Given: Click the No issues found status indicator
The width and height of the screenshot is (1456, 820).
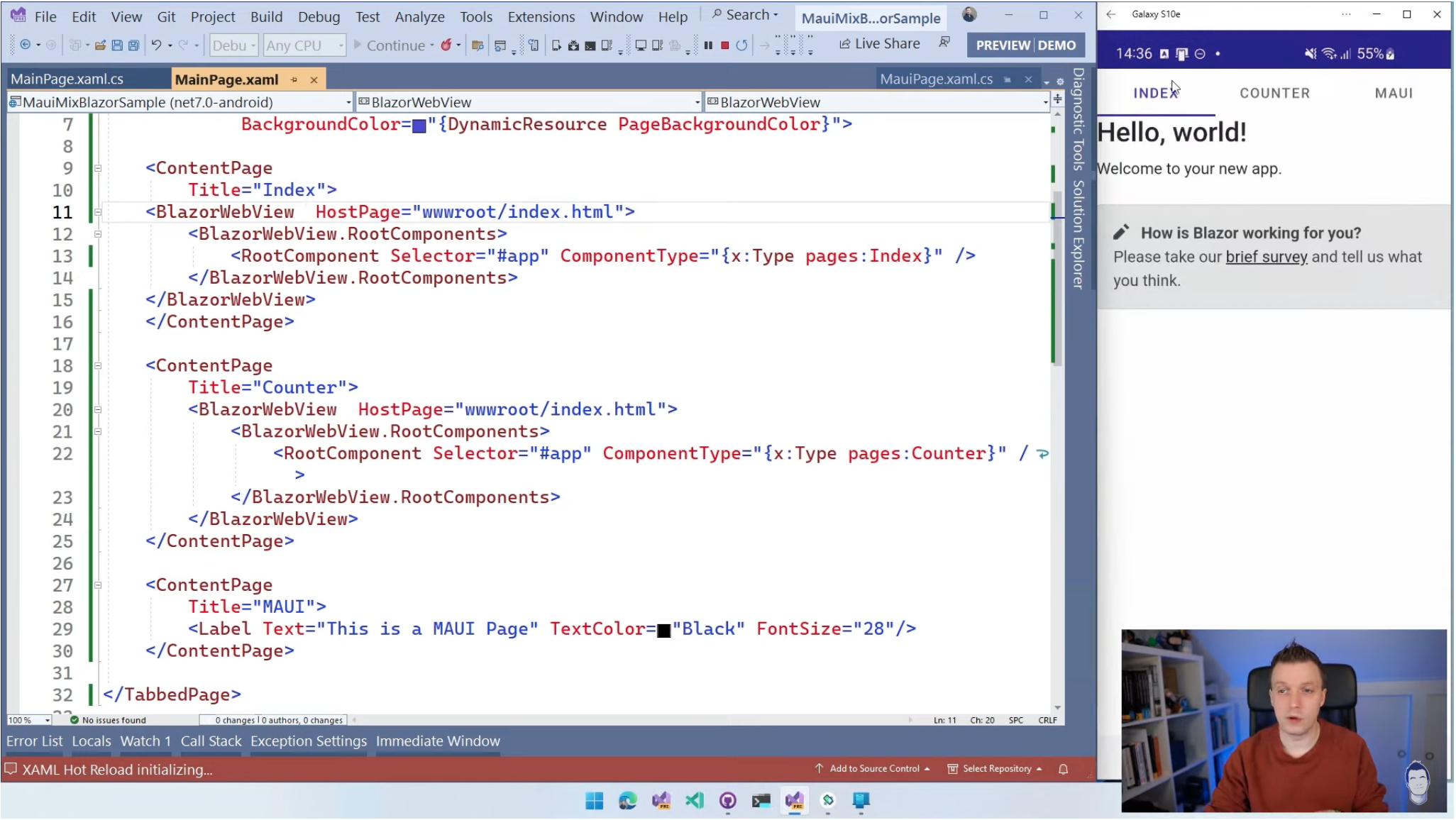Looking at the screenshot, I should tap(108, 720).
